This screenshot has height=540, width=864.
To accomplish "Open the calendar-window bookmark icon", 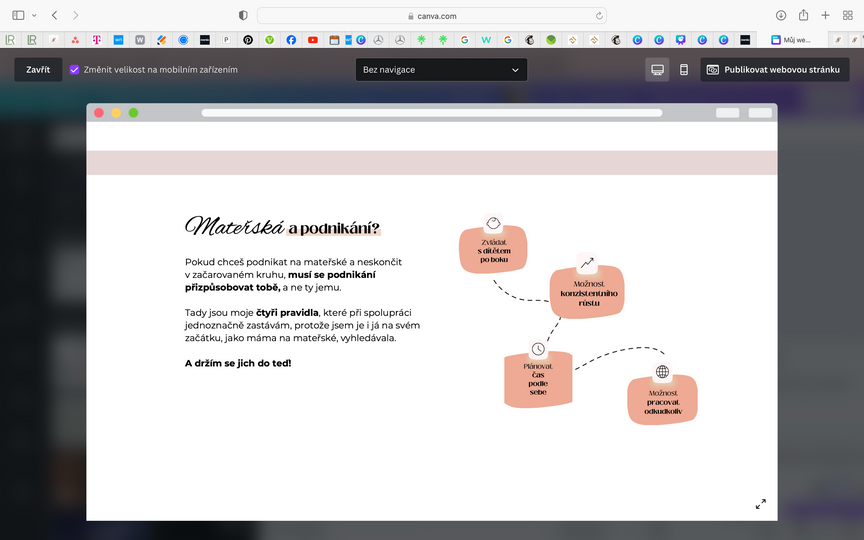I will [334, 40].
